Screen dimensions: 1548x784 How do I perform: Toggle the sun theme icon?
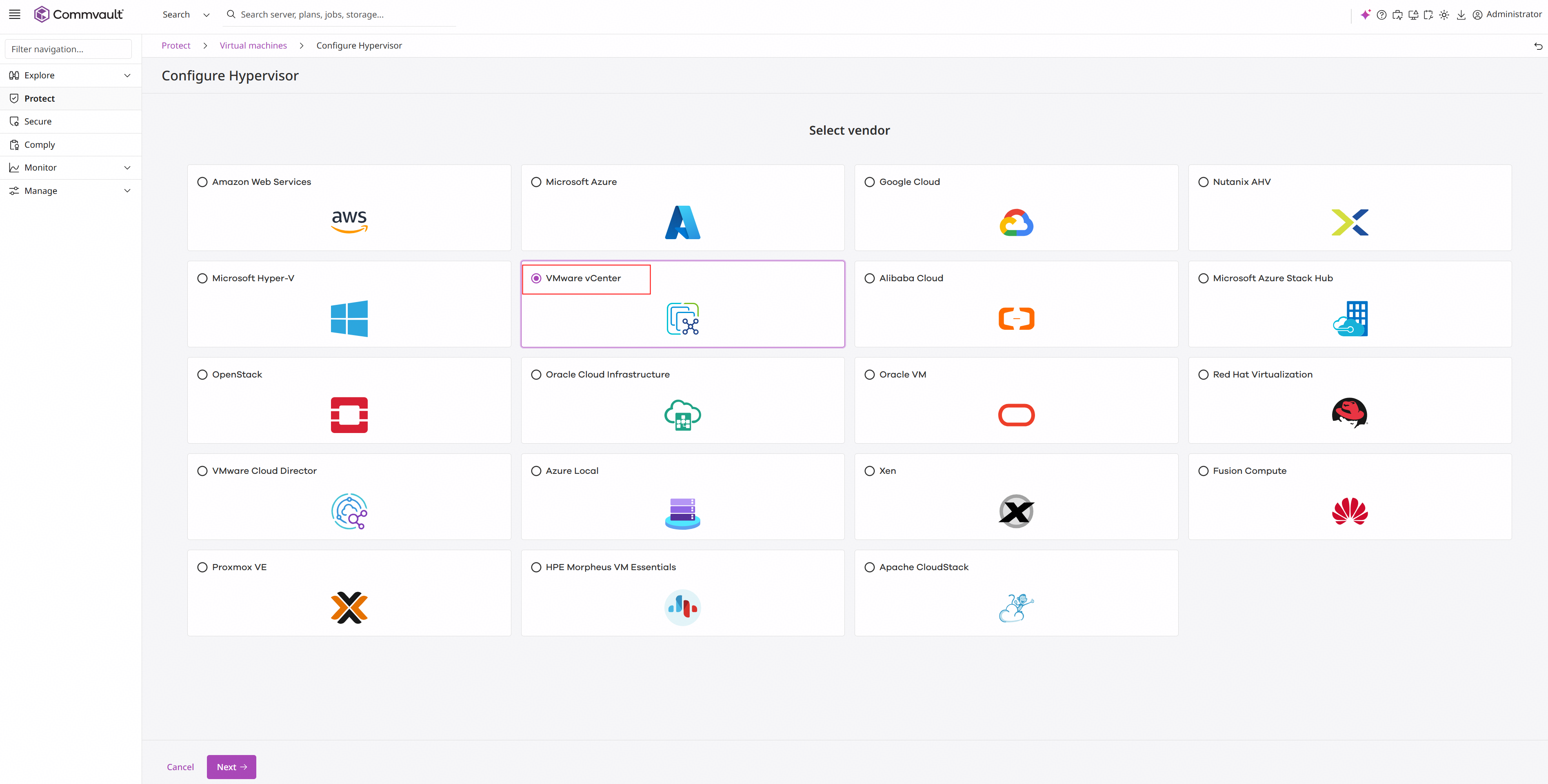click(x=1444, y=15)
